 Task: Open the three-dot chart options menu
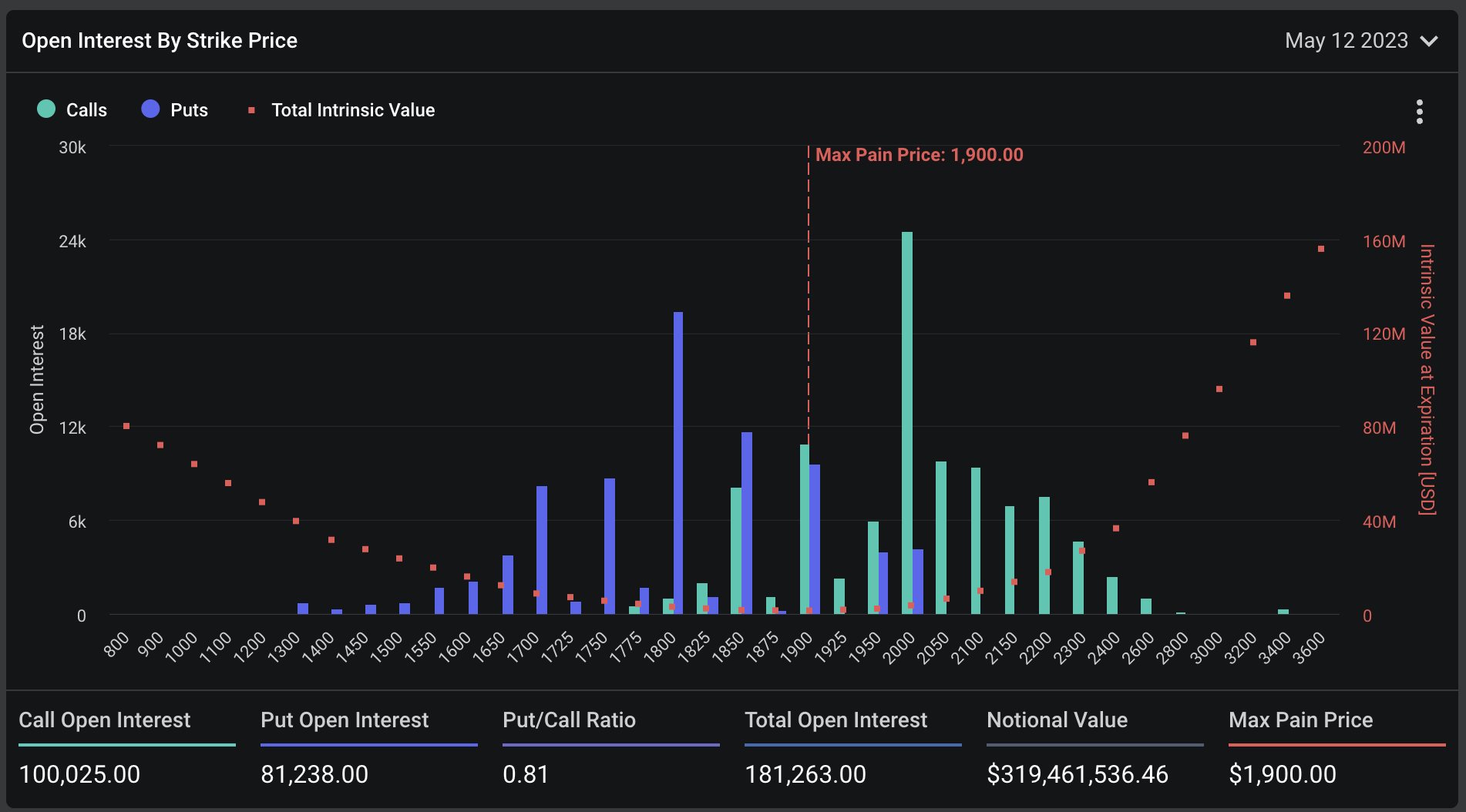[1419, 111]
